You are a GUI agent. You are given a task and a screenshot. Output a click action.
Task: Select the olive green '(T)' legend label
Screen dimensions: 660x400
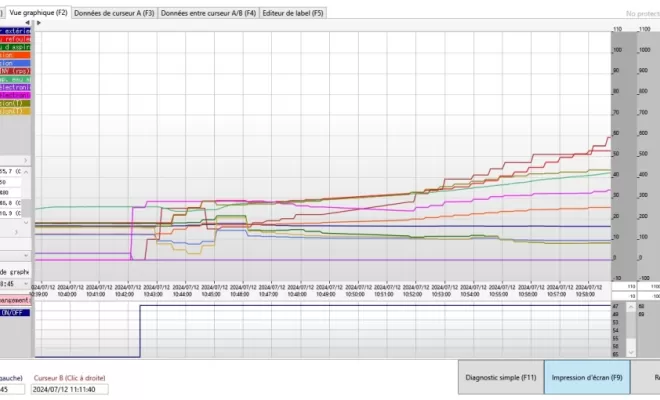[x=15, y=103]
